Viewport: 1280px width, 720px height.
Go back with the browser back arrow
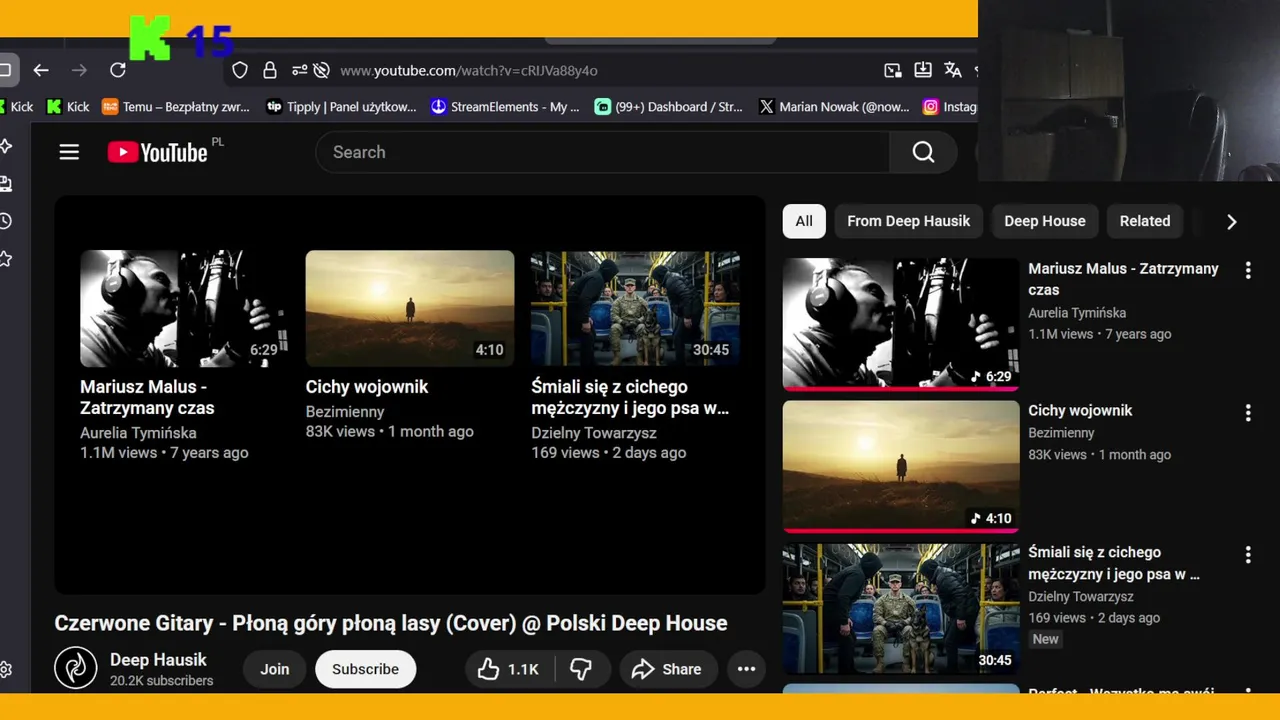point(41,70)
